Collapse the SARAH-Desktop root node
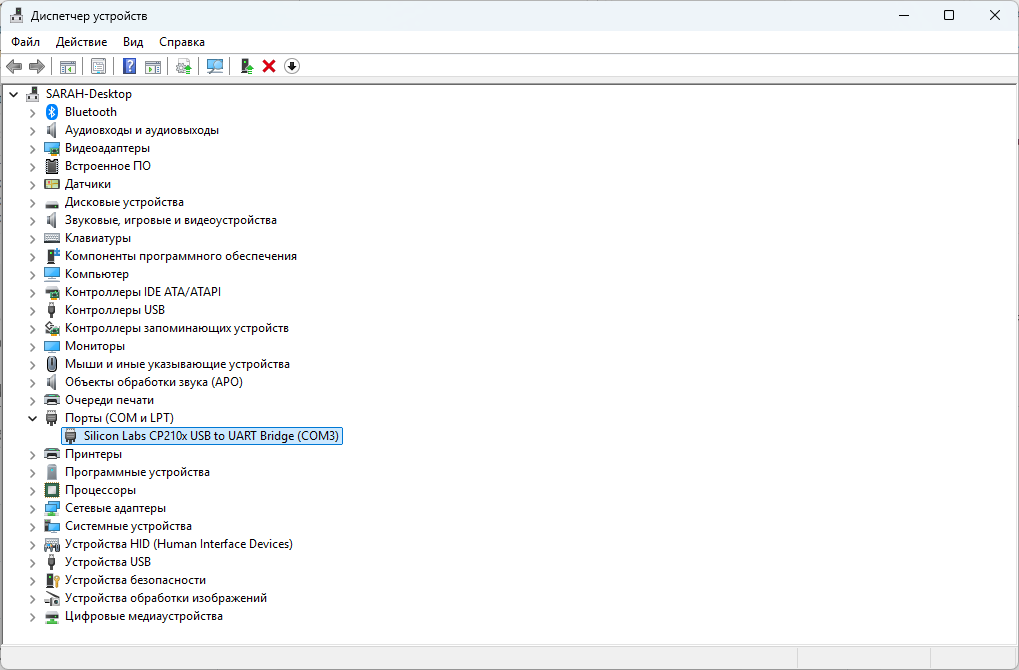This screenshot has width=1019, height=670. [x=13, y=94]
